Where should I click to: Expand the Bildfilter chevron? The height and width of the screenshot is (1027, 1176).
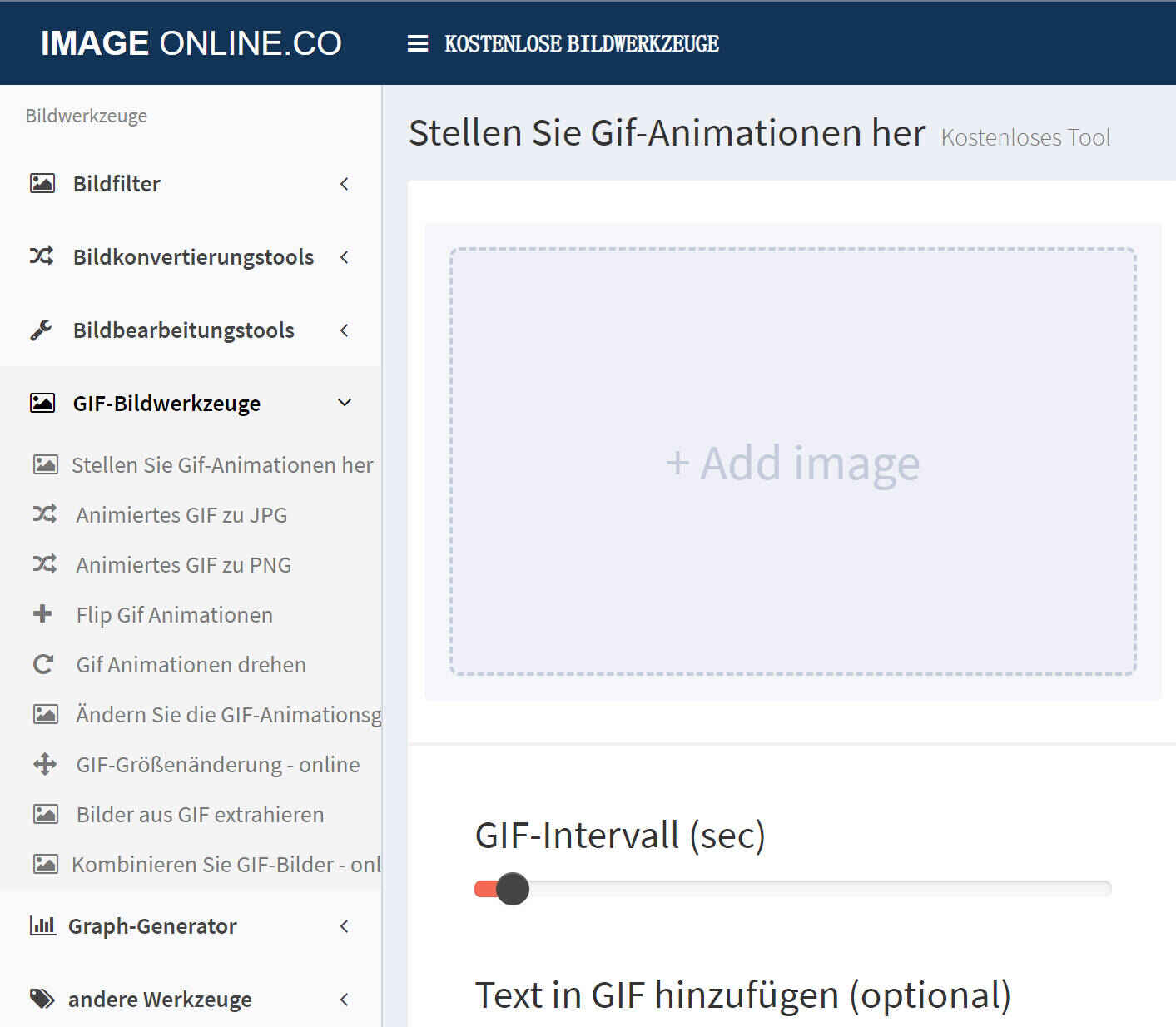tap(345, 183)
